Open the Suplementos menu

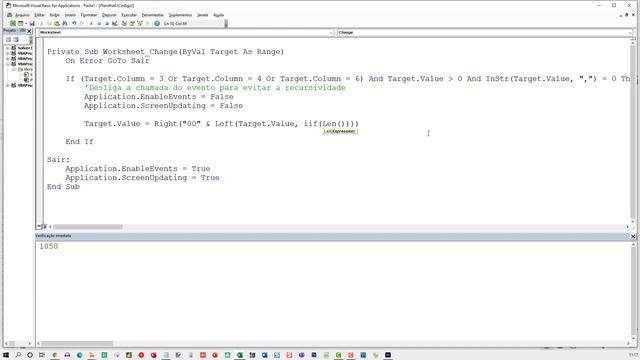[x=180, y=15]
